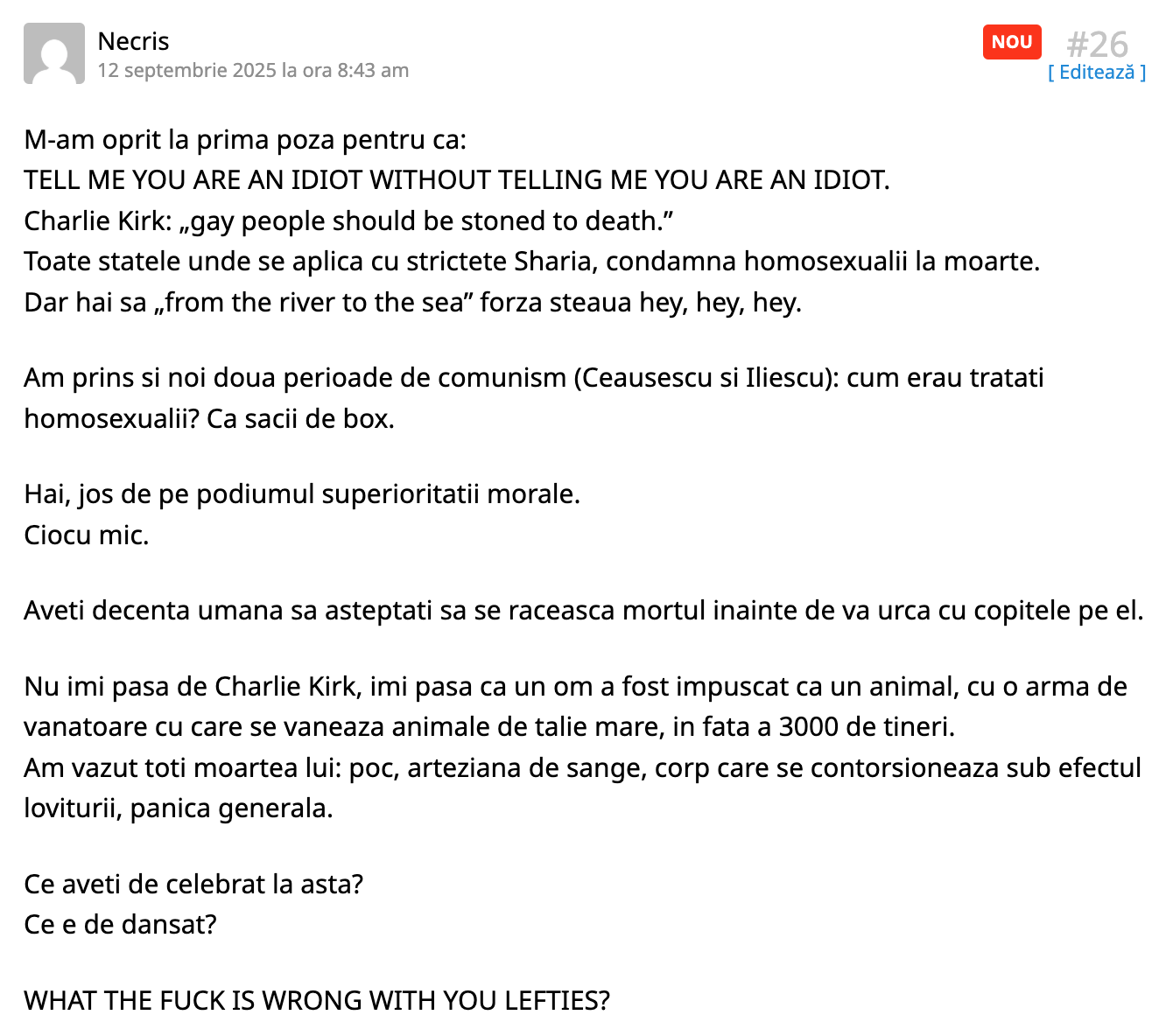Screen dimensions: 1166x1036
Task: Click the paragraph starting 'Am prins si noi doua perioade'
Action: click(534, 398)
